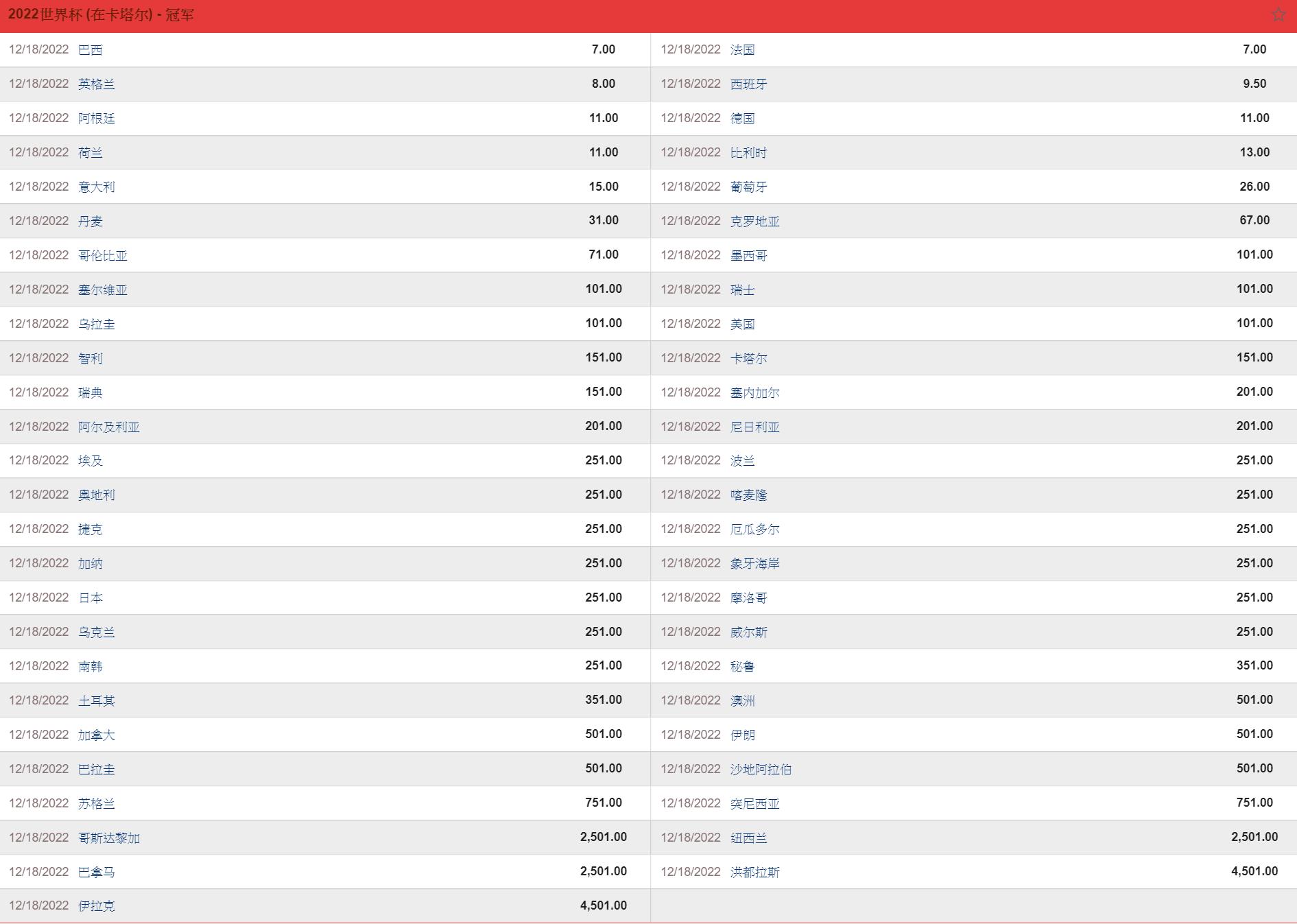1297x924 pixels.
Task: Pick 英格兰 at 8.00
Action: 604,84
